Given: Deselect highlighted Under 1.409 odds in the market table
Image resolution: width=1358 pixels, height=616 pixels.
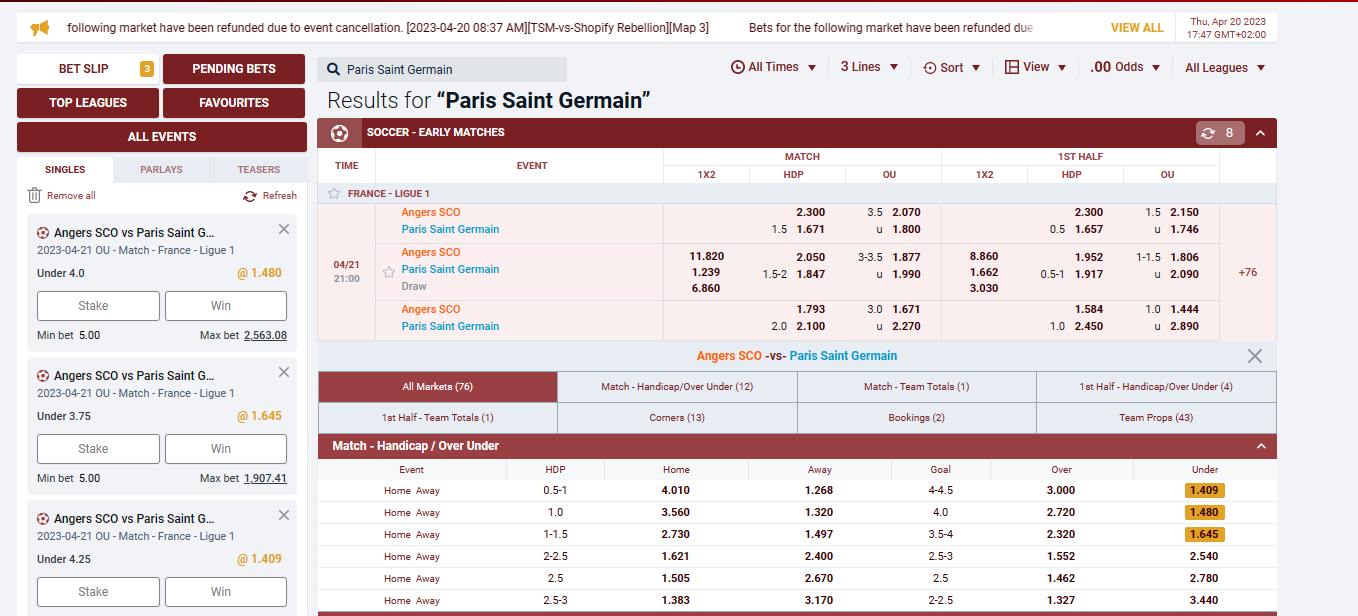Looking at the screenshot, I should [1205, 490].
